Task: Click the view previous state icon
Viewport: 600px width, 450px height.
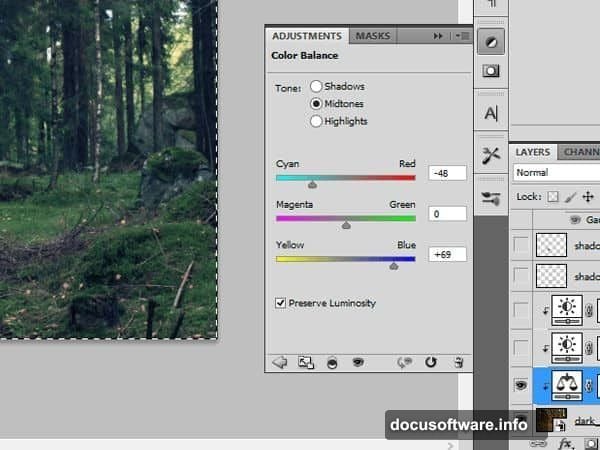Action: tap(404, 362)
